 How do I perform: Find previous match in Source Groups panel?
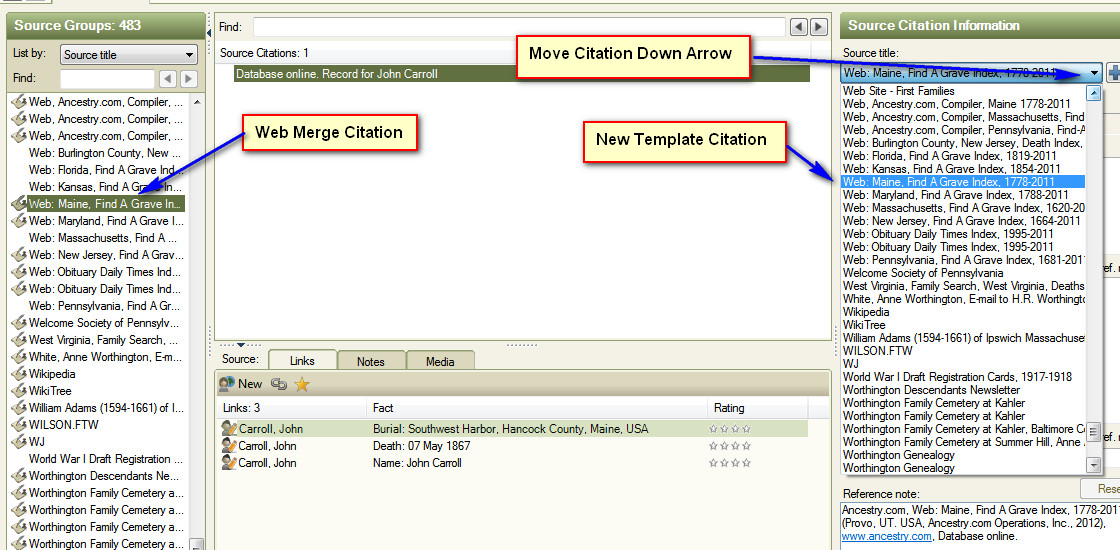tap(168, 79)
